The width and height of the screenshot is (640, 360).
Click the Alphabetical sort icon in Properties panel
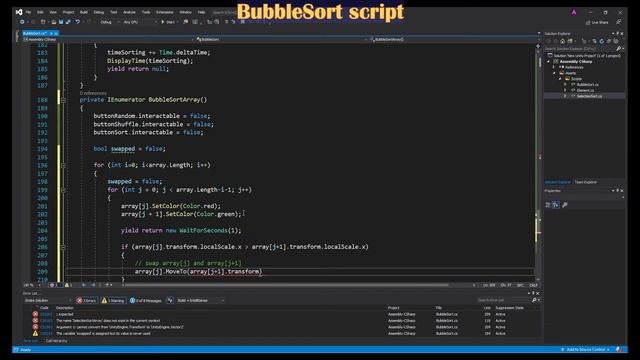pos(556,205)
